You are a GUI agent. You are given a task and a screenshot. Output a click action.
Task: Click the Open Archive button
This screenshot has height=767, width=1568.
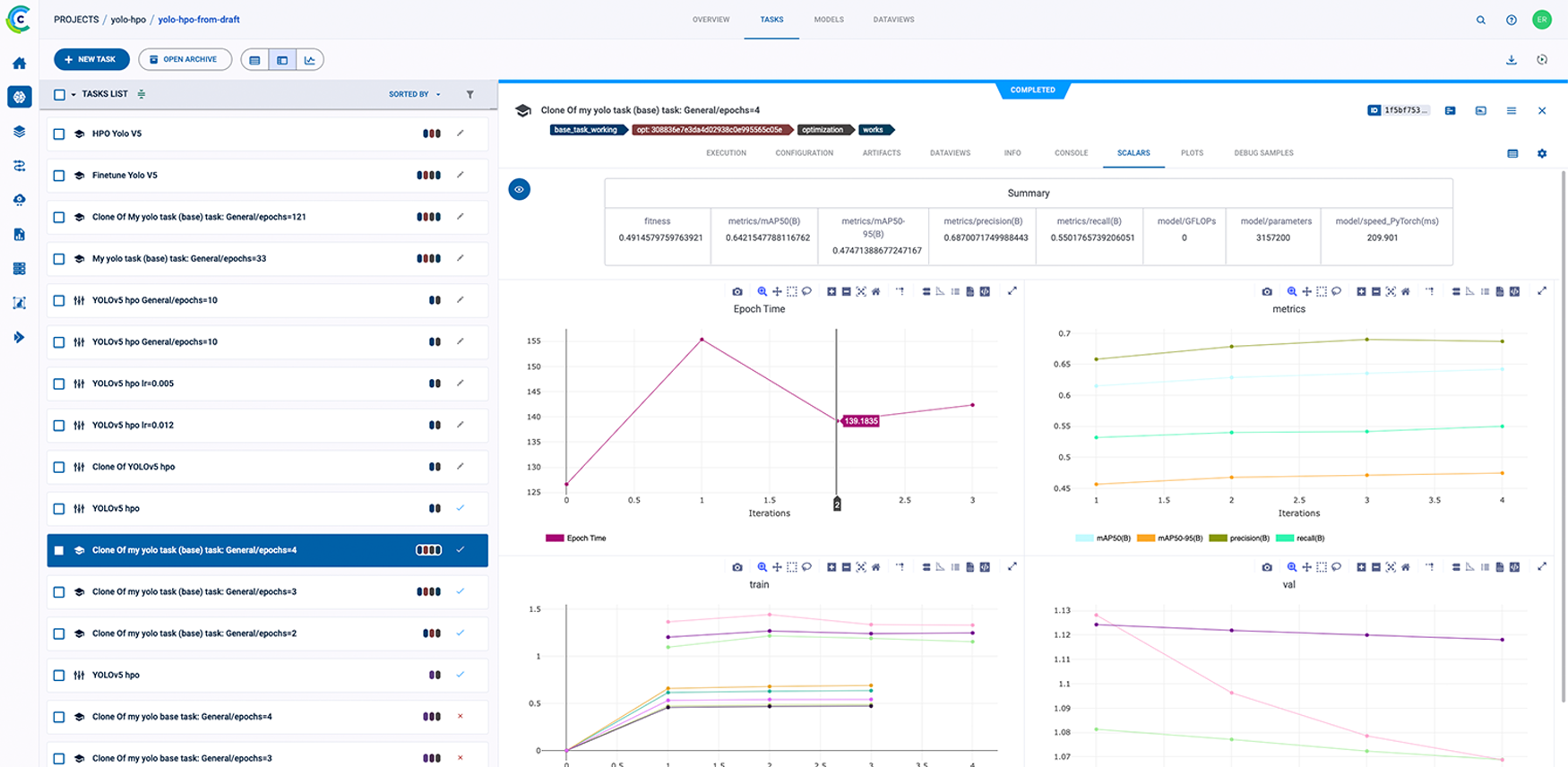coord(185,59)
